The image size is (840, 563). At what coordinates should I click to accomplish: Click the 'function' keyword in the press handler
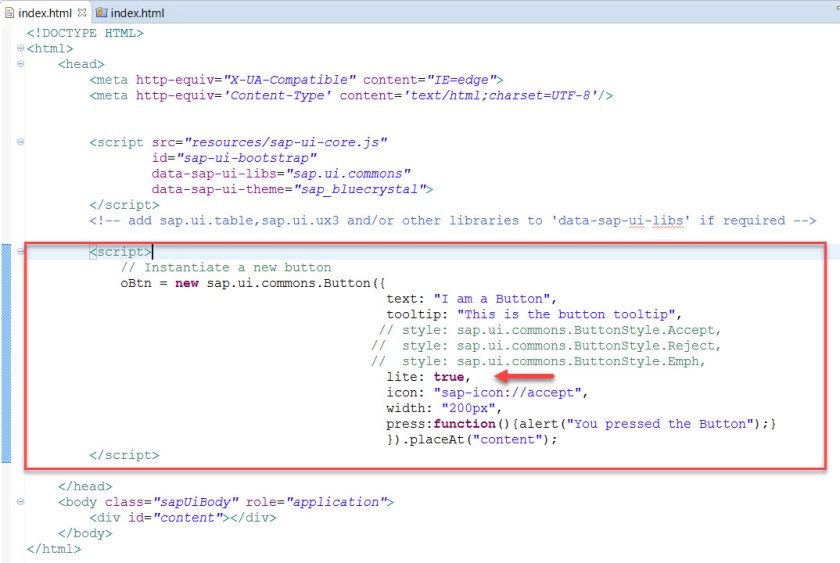tap(464, 424)
